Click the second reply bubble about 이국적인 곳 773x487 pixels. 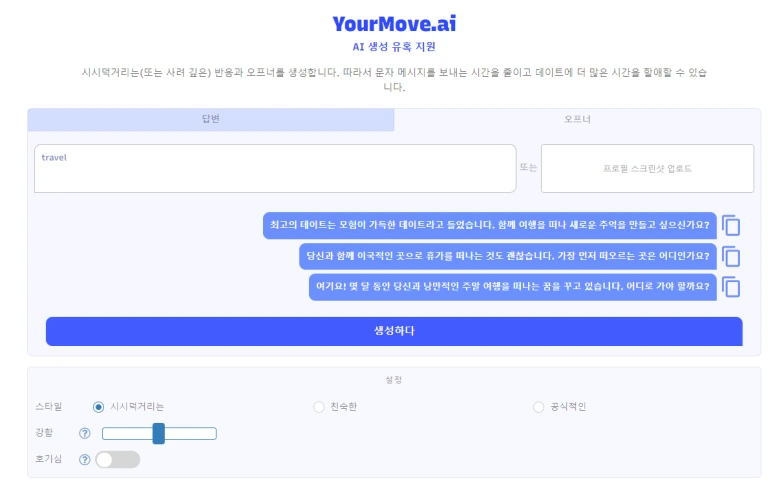508,256
